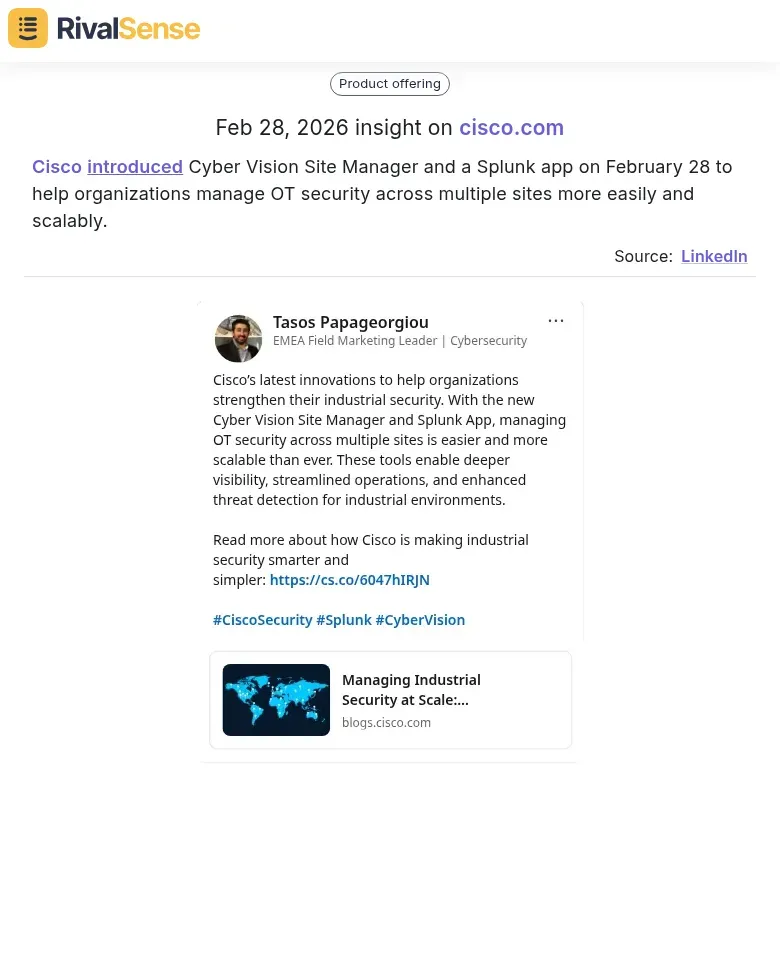Image resolution: width=780 pixels, height=960 pixels.
Task: Click the EMEA Field Marketing Leader subtitle
Action: [400, 340]
